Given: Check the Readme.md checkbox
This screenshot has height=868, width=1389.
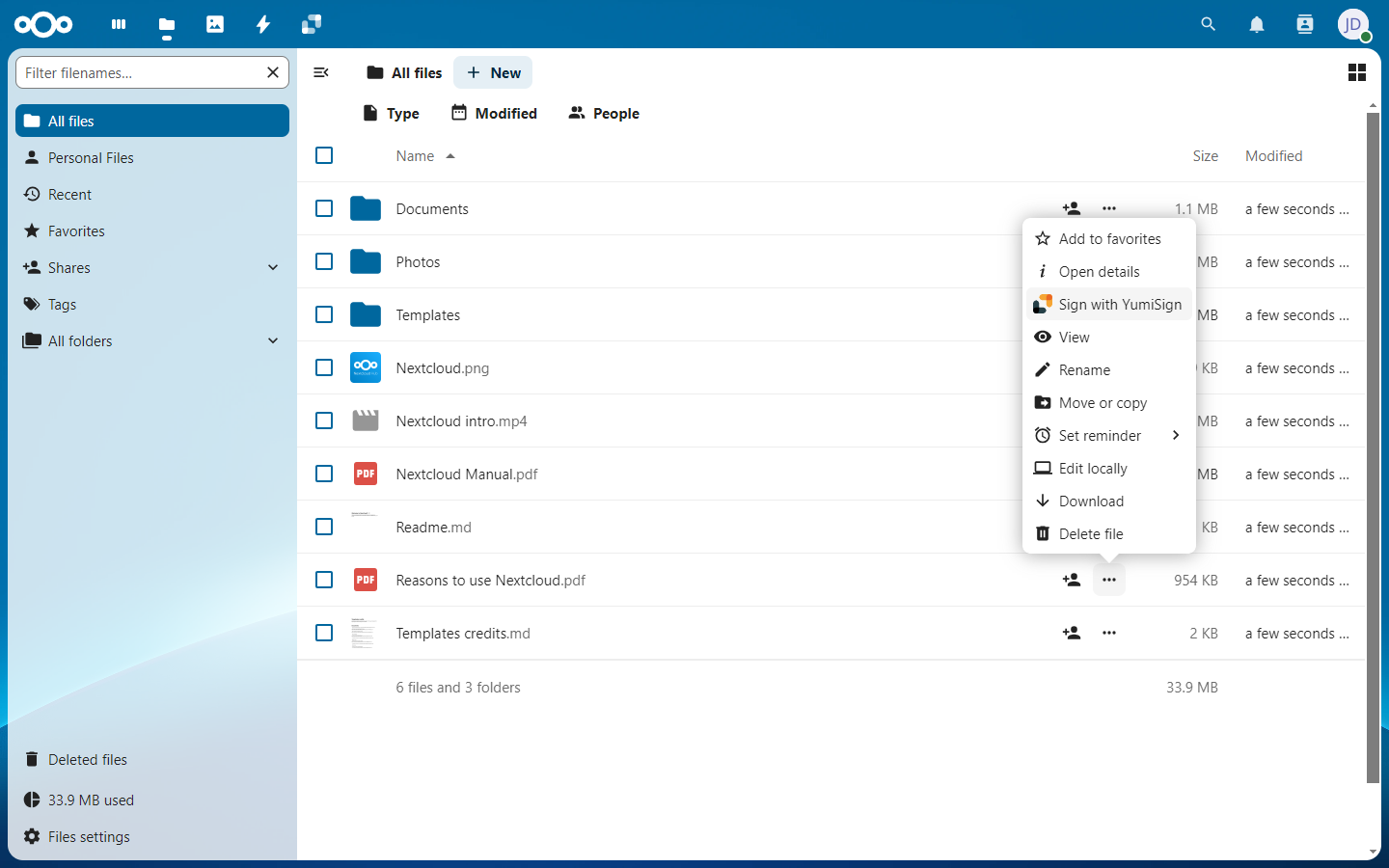Looking at the screenshot, I should [324, 527].
